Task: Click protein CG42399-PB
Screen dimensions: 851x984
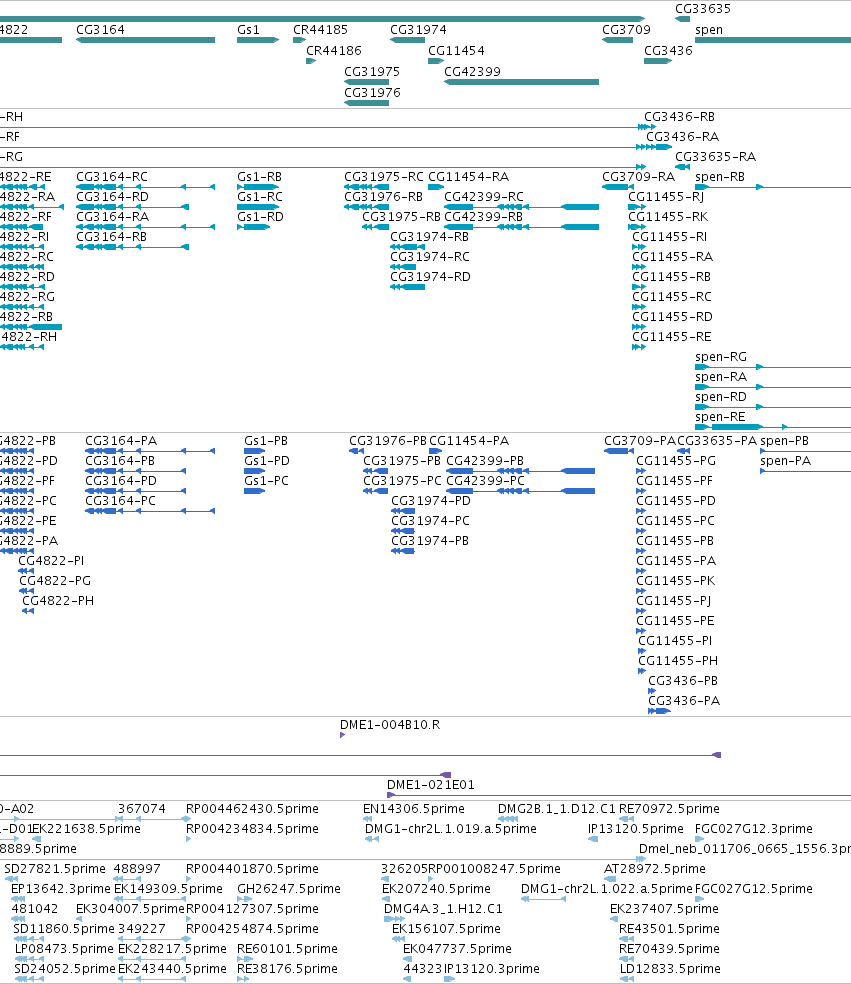Action: tap(485, 461)
